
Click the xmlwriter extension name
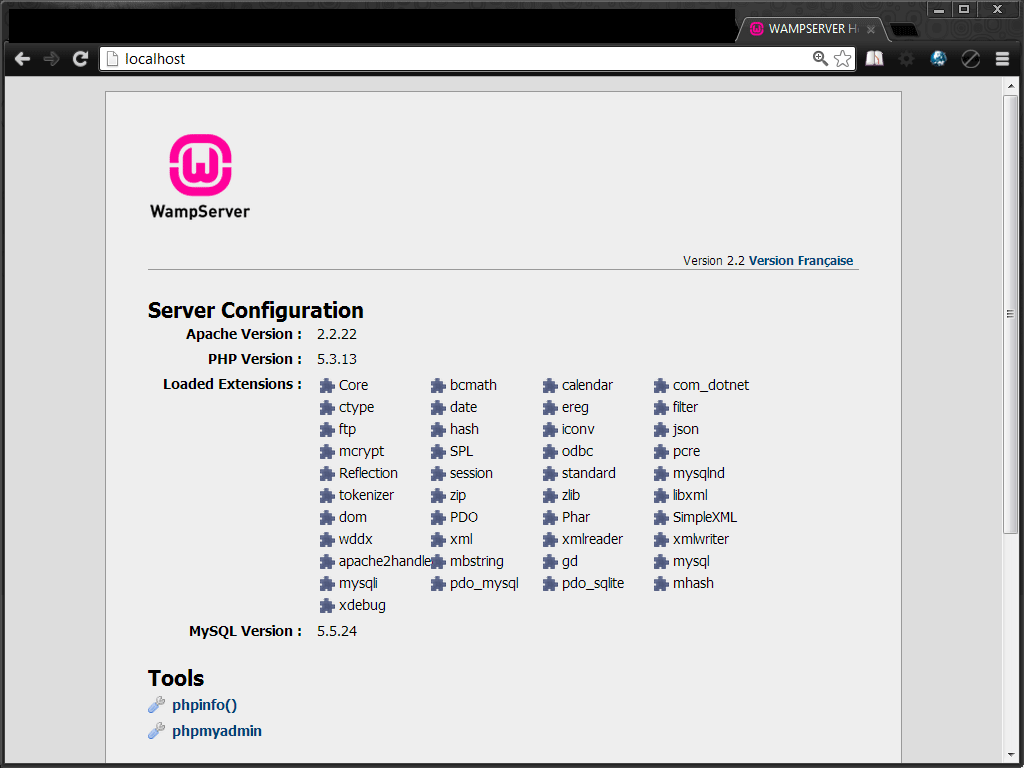click(701, 539)
